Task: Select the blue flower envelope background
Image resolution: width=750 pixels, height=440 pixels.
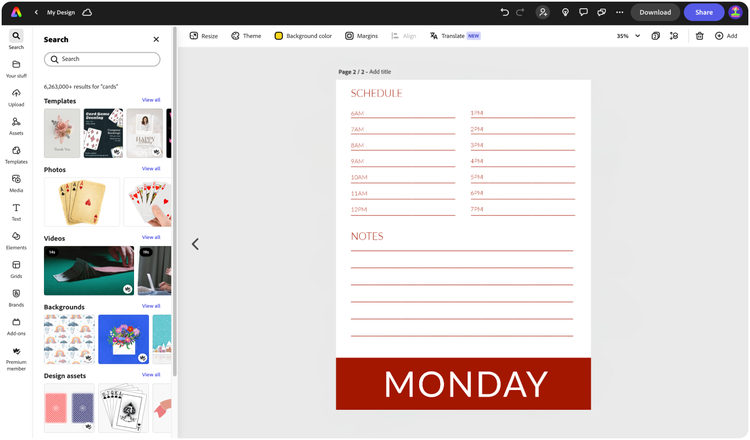Action: tap(123, 339)
